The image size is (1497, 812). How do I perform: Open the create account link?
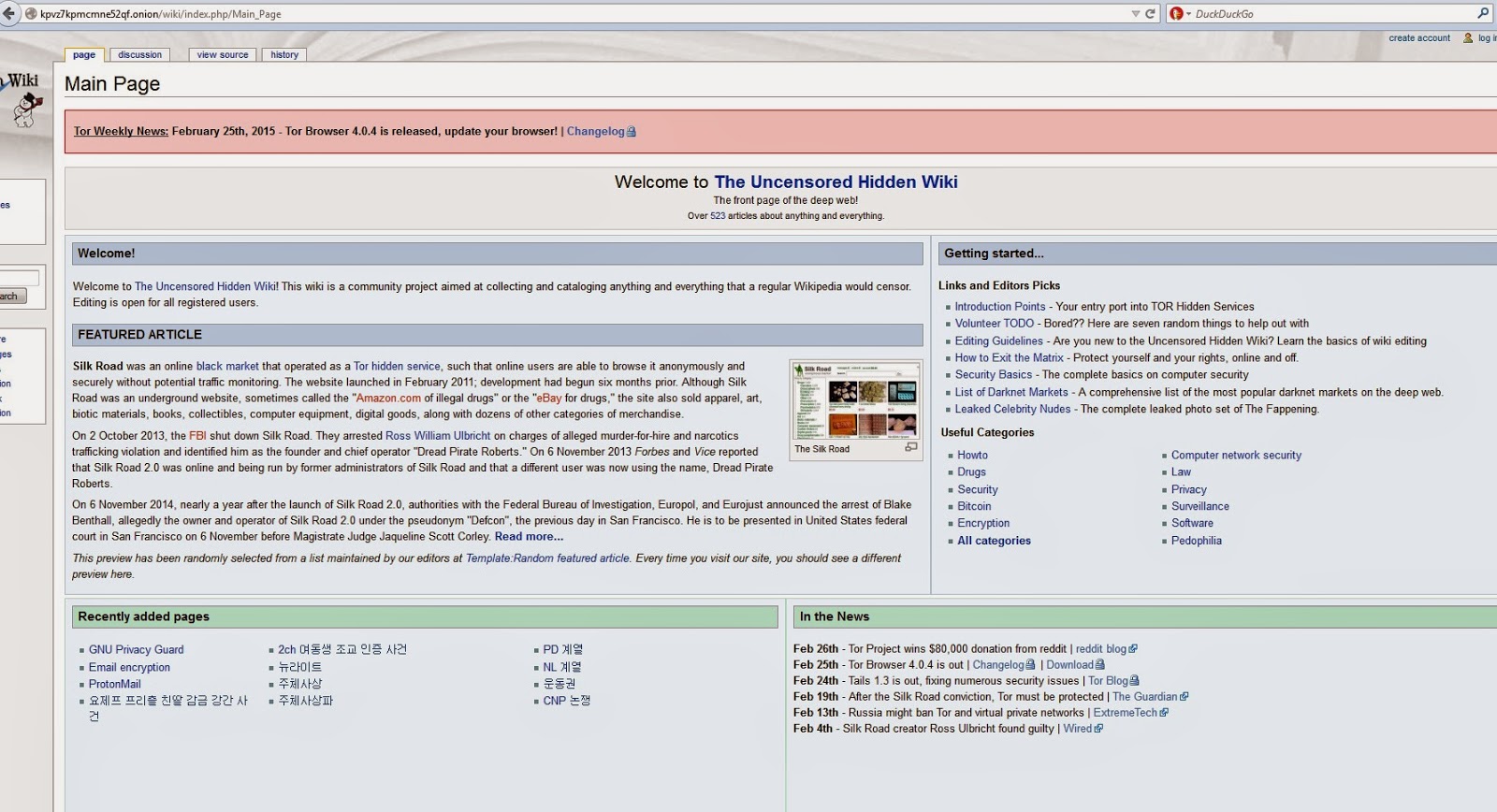point(1419,38)
